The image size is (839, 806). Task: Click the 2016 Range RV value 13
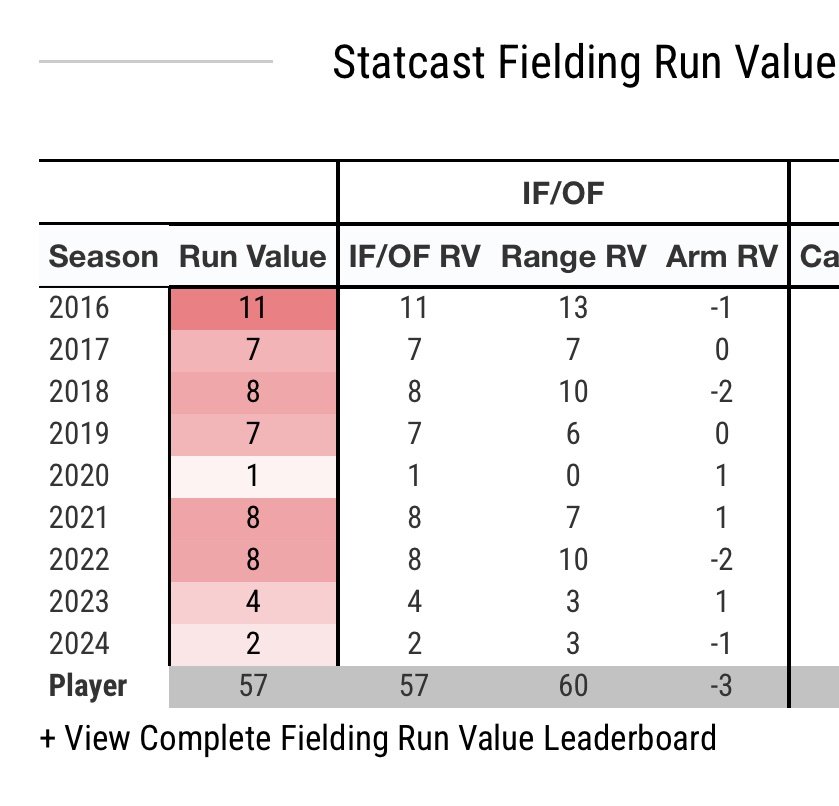(573, 308)
